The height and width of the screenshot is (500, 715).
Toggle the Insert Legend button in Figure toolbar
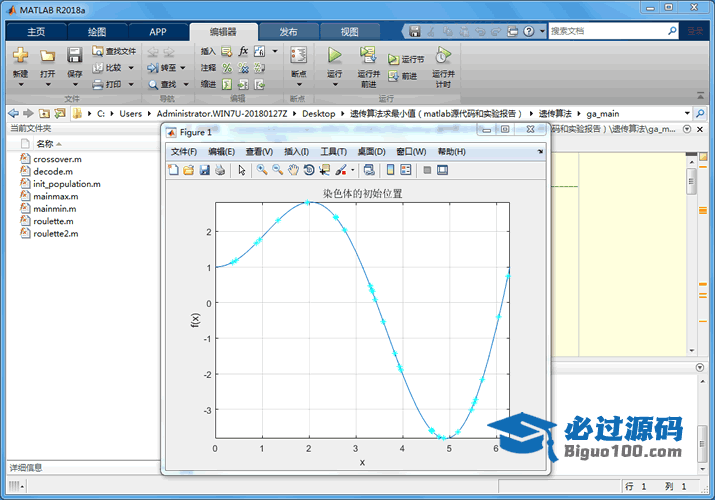point(406,170)
